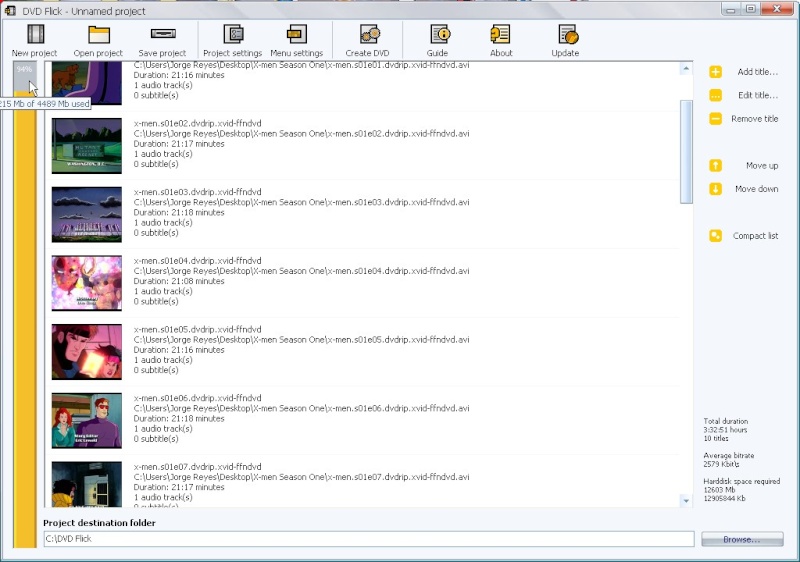
Task: Click the scroll up arrow of title list
Action: [x=686, y=68]
